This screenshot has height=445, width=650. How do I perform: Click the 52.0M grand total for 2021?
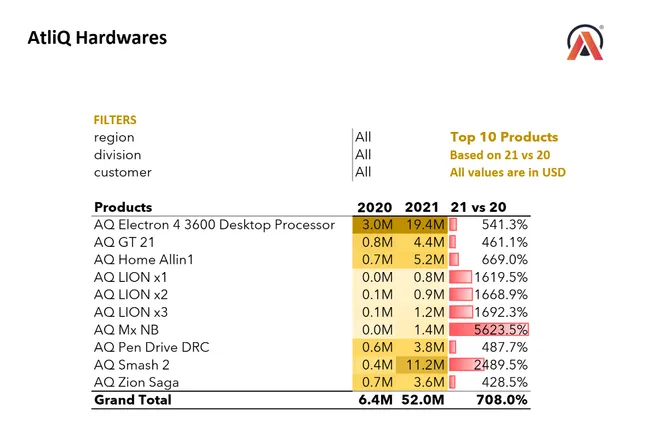[423, 400]
